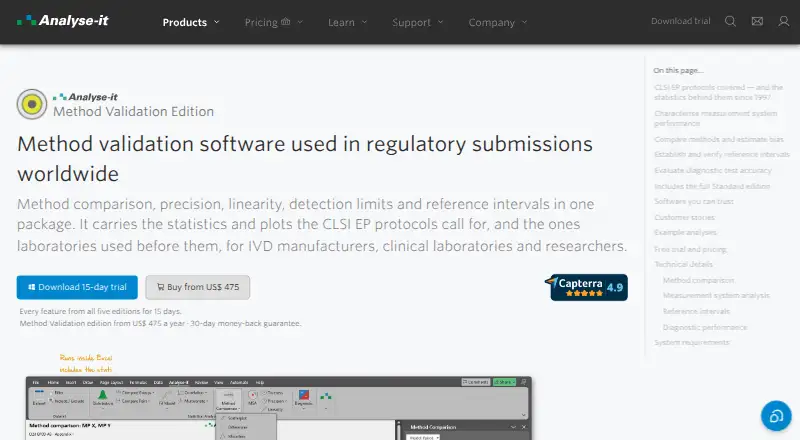Go to Establish and verify reference intervals
Viewport: 800px width, 440px height.
tap(721, 154)
